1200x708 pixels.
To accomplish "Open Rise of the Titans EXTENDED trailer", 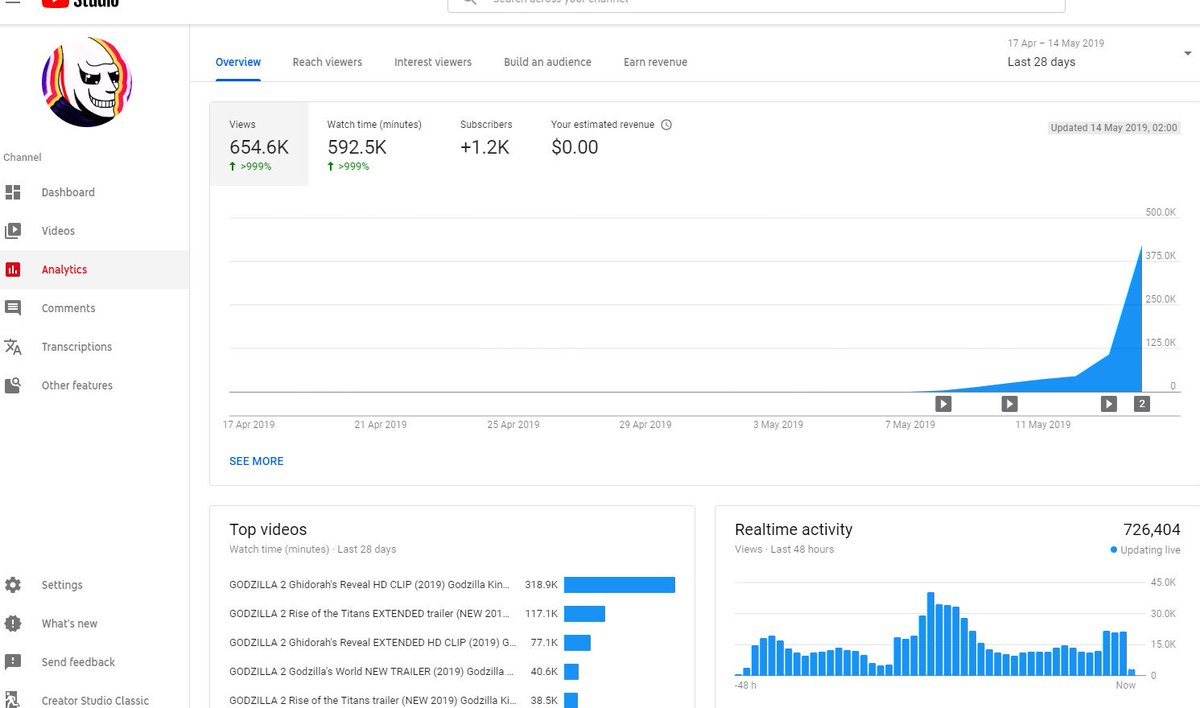I will pos(370,613).
